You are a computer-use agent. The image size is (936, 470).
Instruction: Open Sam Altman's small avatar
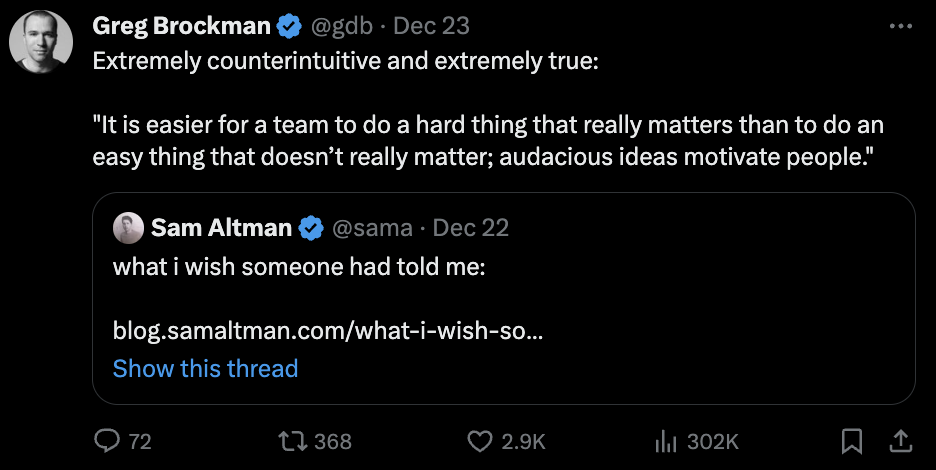[128, 228]
